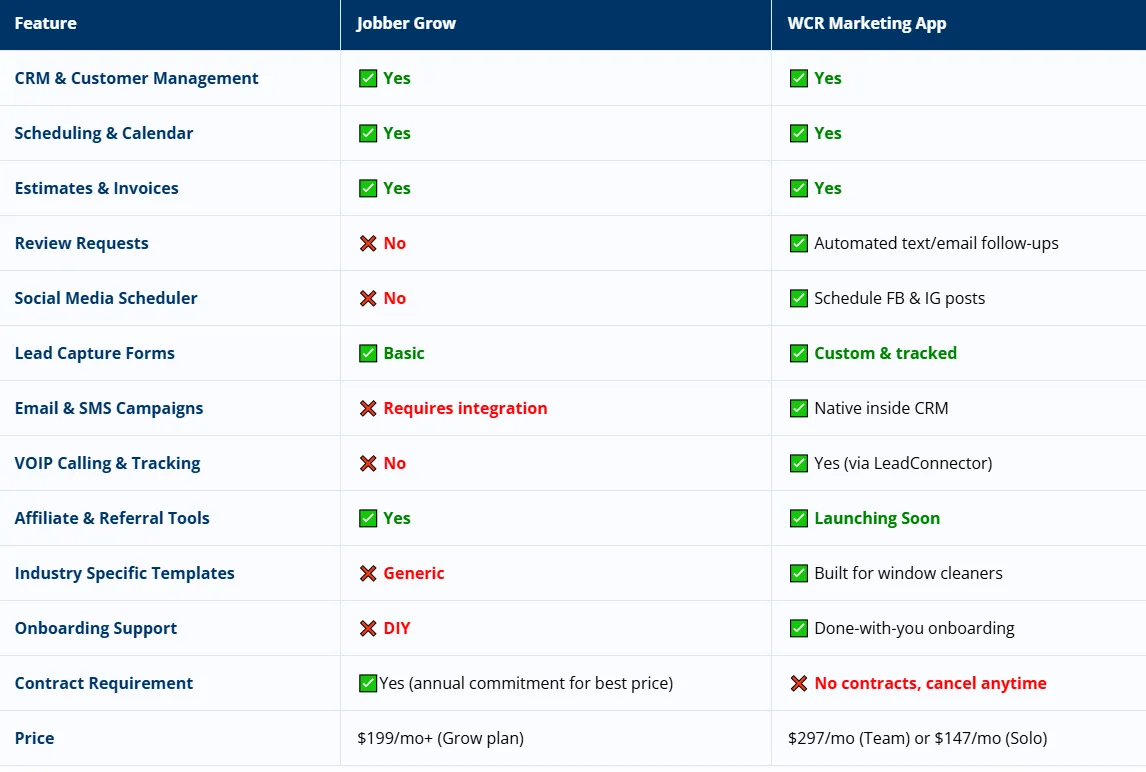This screenshot has width=1146, height=772.
Task: Click red X icon in VOIP Calling & Tracking row
Action: [x=368, y=463]
